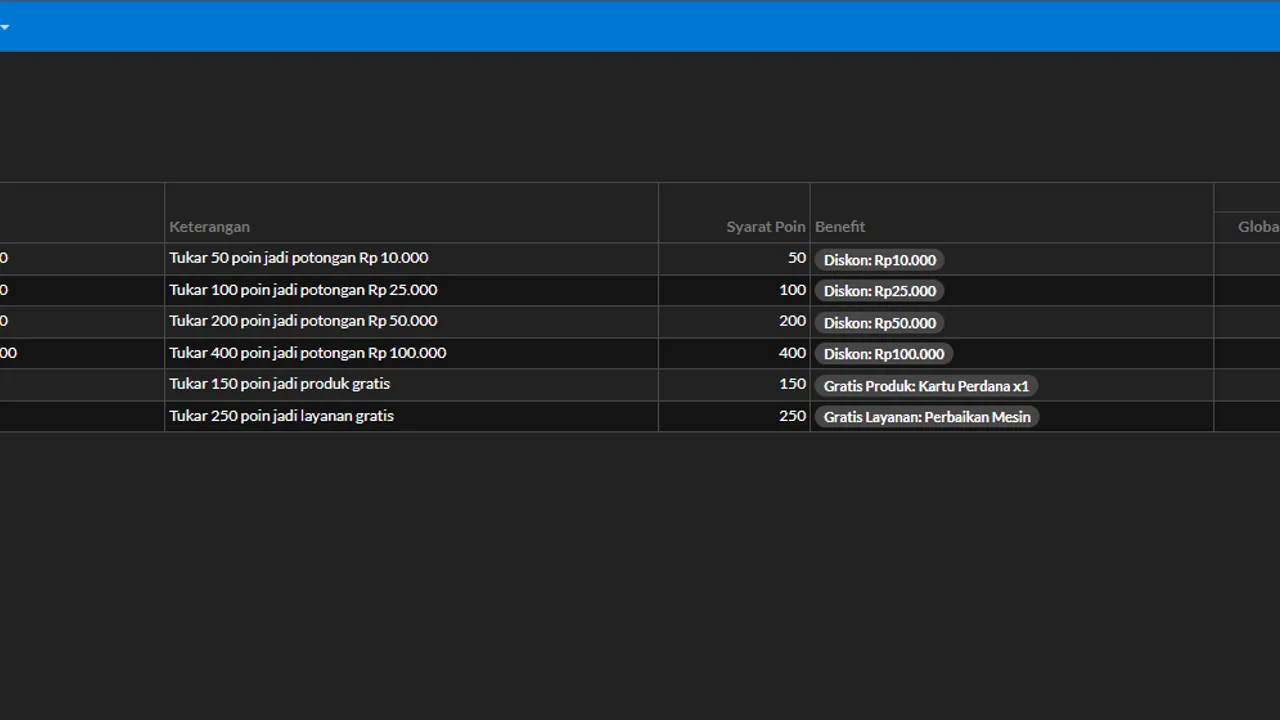1280x720 pixels.
Task: Click the Diskon: Rp50.000 benefit tag
Action: (x=880, y=323)
